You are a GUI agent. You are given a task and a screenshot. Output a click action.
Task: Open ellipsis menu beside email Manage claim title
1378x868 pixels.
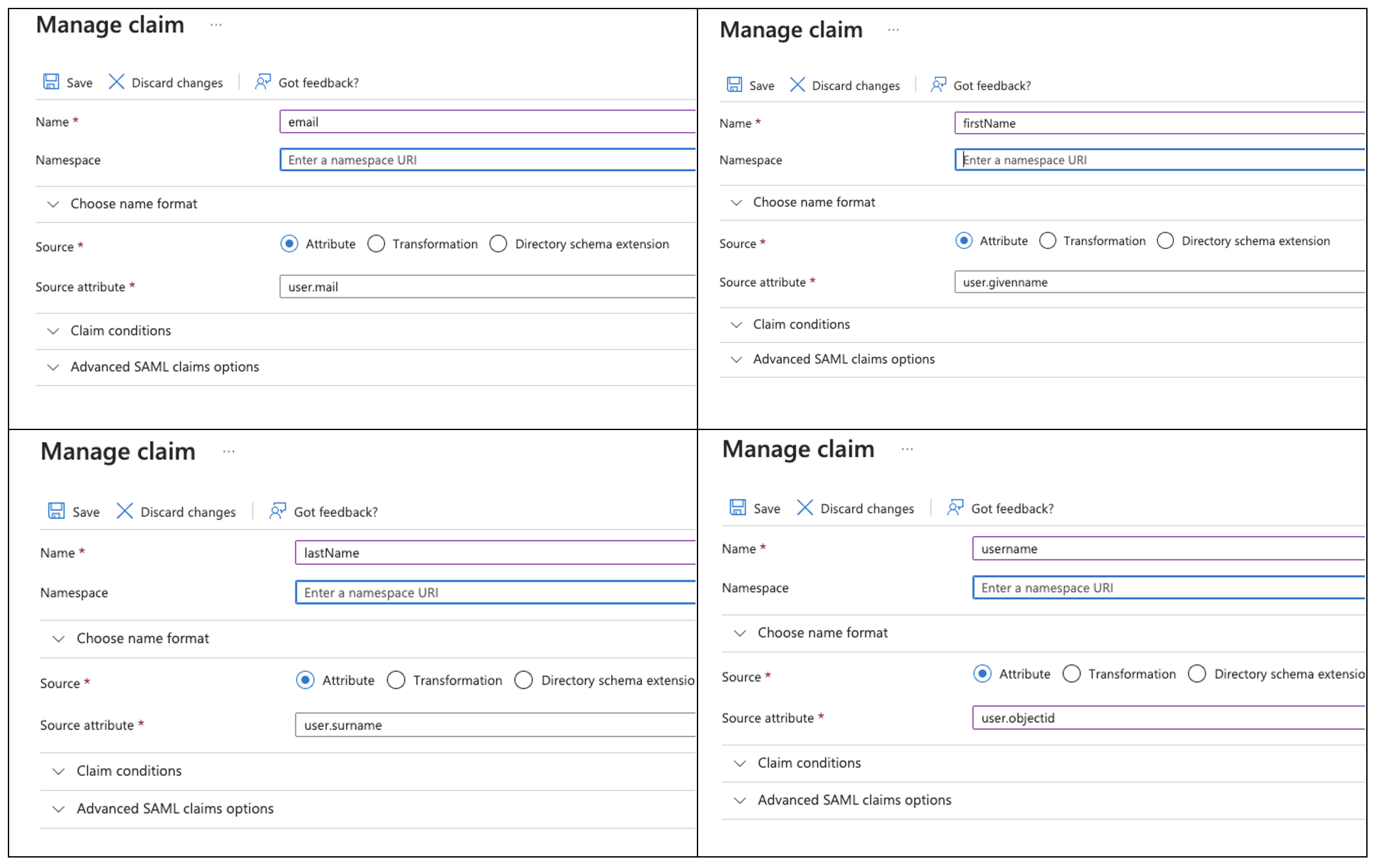click(x=216, y=25)
